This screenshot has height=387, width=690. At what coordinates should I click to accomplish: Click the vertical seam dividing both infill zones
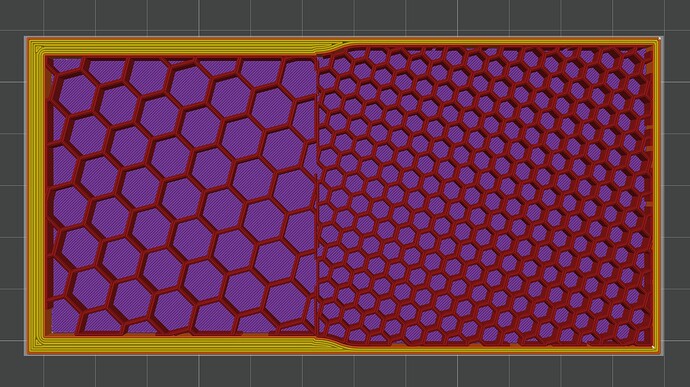point(317,195)
